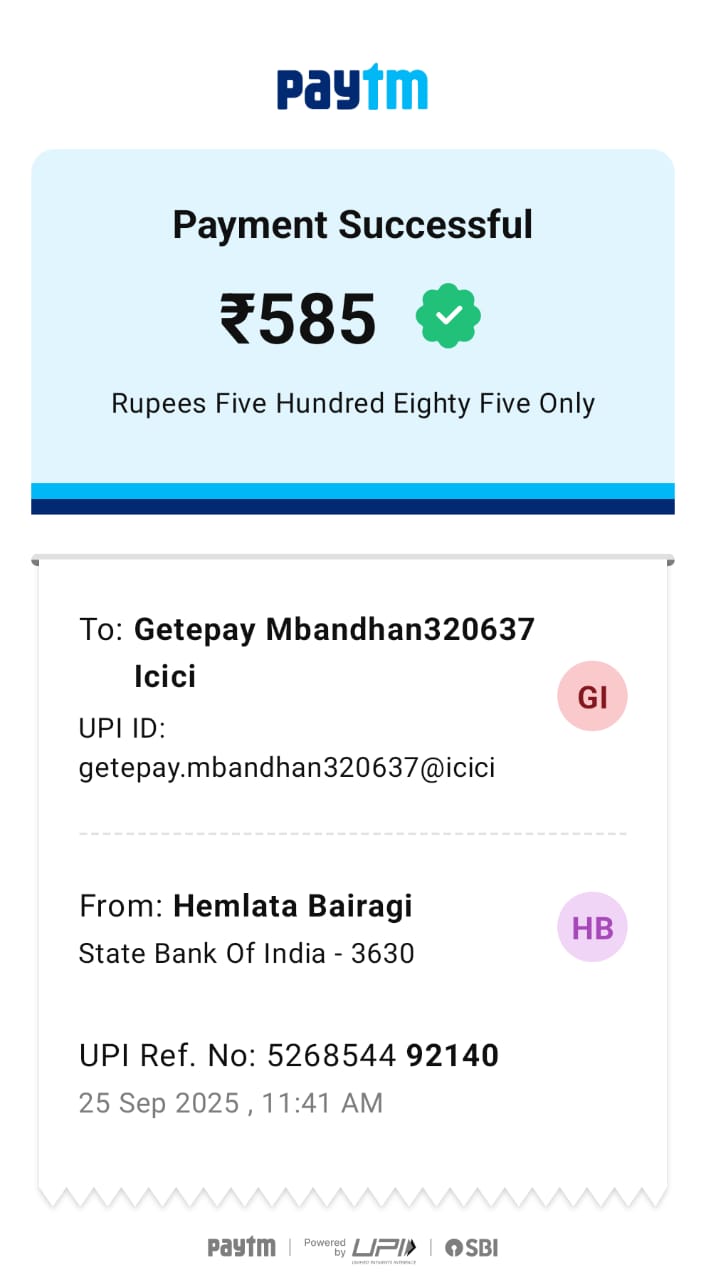Viewport: 706px width, 1280px height.
Task: Click the dashed divider between To and From
Action: 352,833
